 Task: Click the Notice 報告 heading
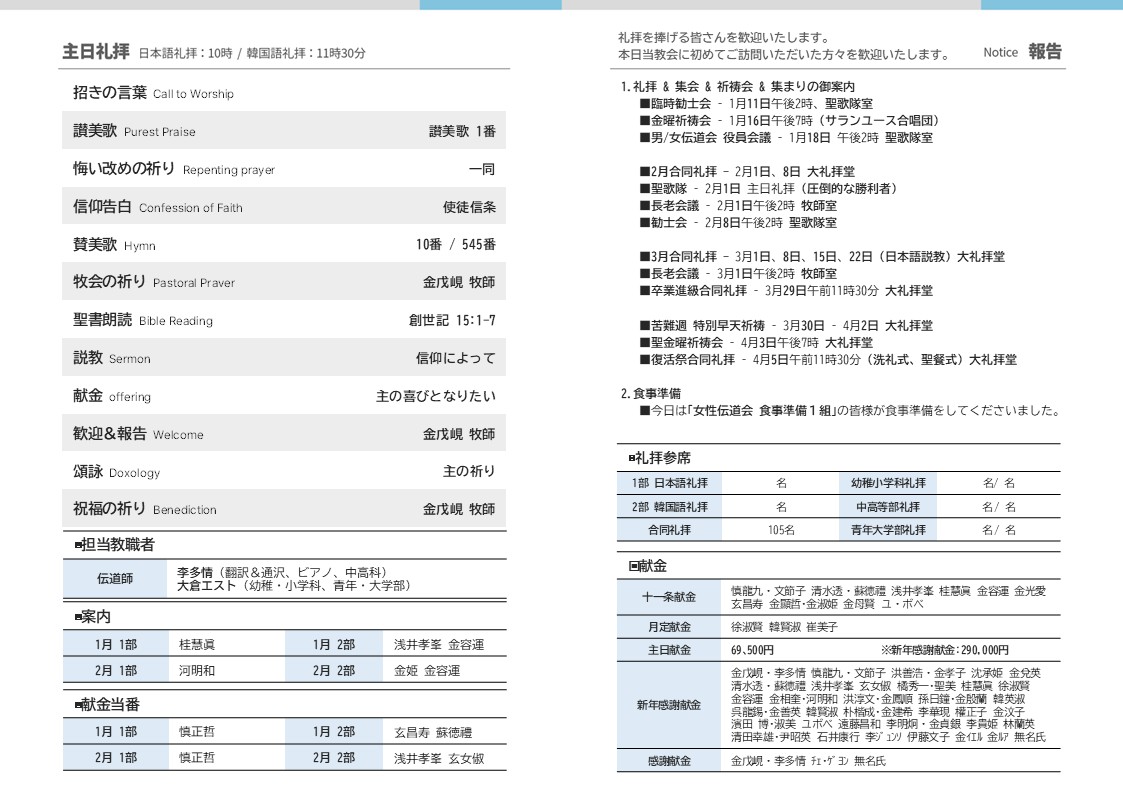click(x=1022, y=52)
